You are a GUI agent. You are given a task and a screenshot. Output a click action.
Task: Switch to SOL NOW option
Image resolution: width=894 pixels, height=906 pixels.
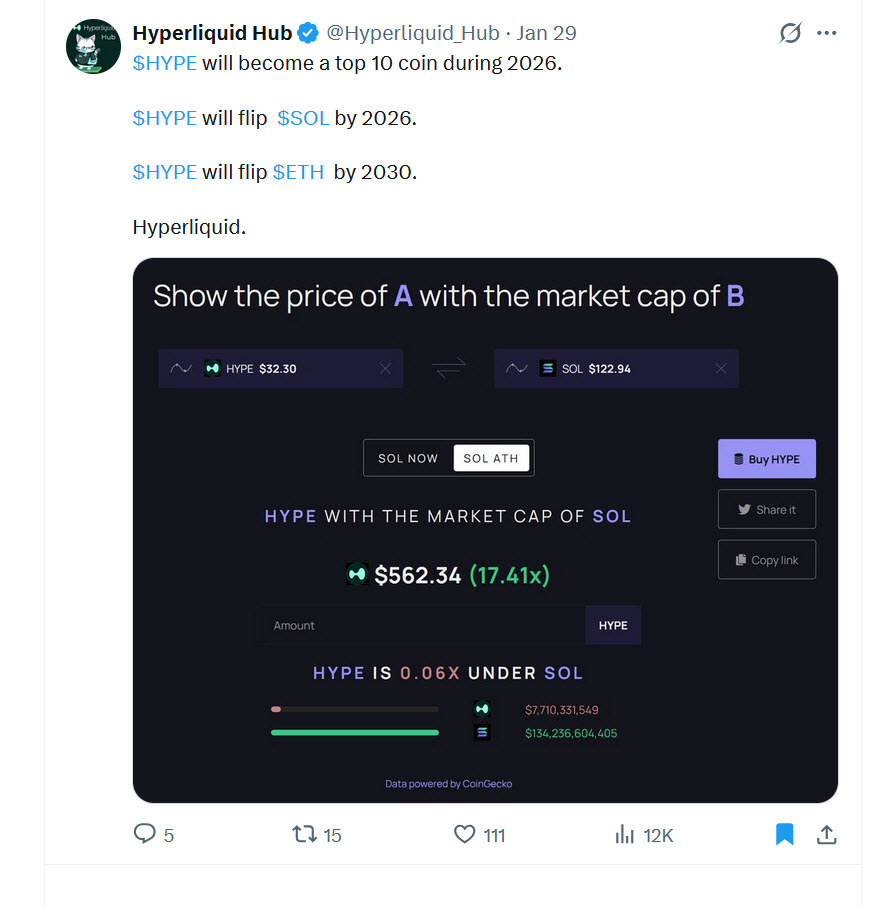(x=408, y=458)
